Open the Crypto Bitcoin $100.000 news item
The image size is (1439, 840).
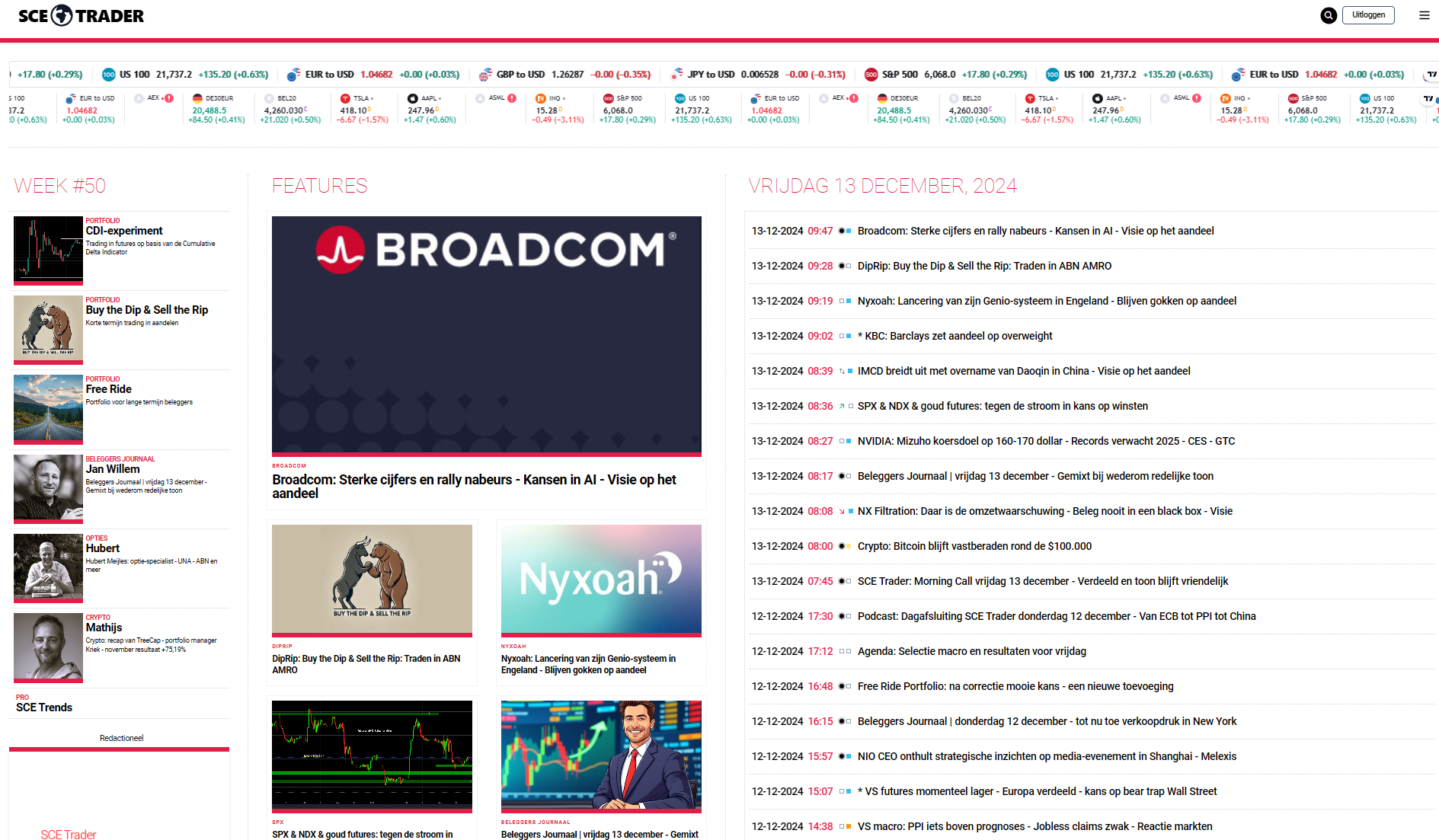tap(974, 546)
